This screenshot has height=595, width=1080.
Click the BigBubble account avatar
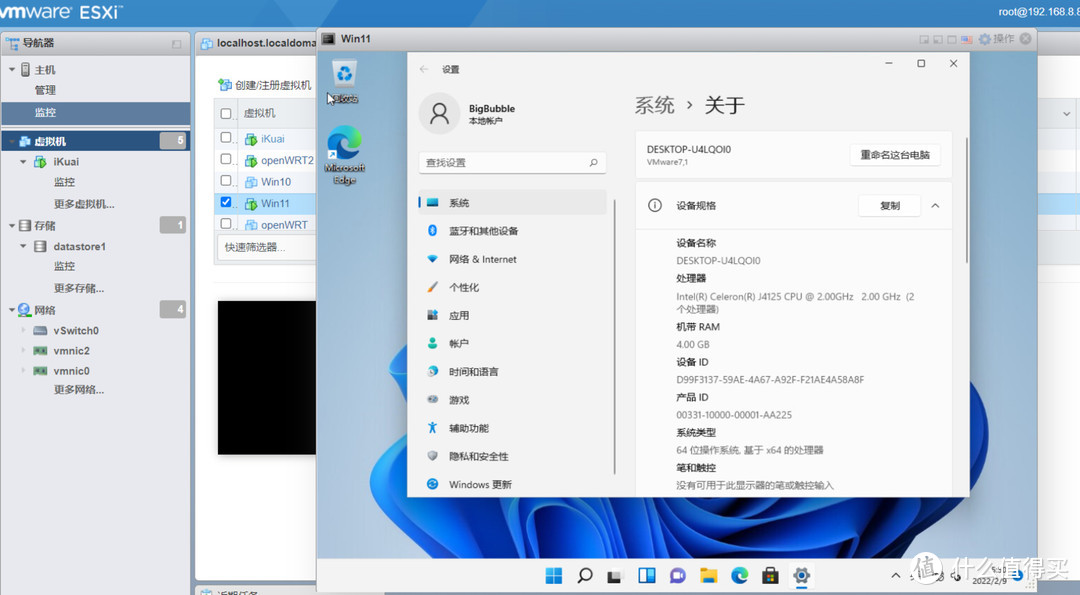tap(439, 114)
